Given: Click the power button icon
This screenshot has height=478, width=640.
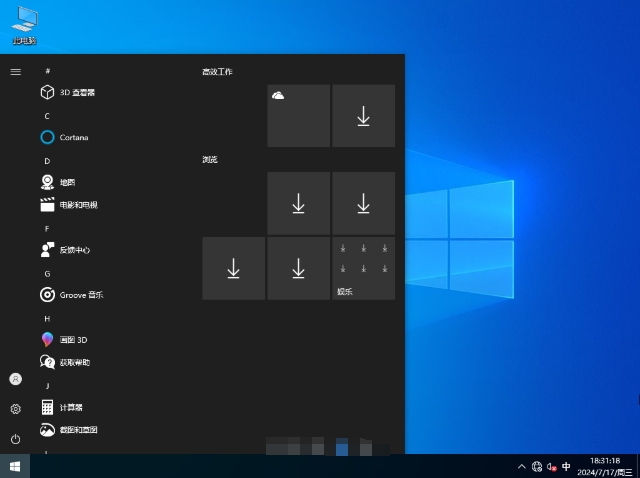Looking at the screenshot, I should point(15,439).
